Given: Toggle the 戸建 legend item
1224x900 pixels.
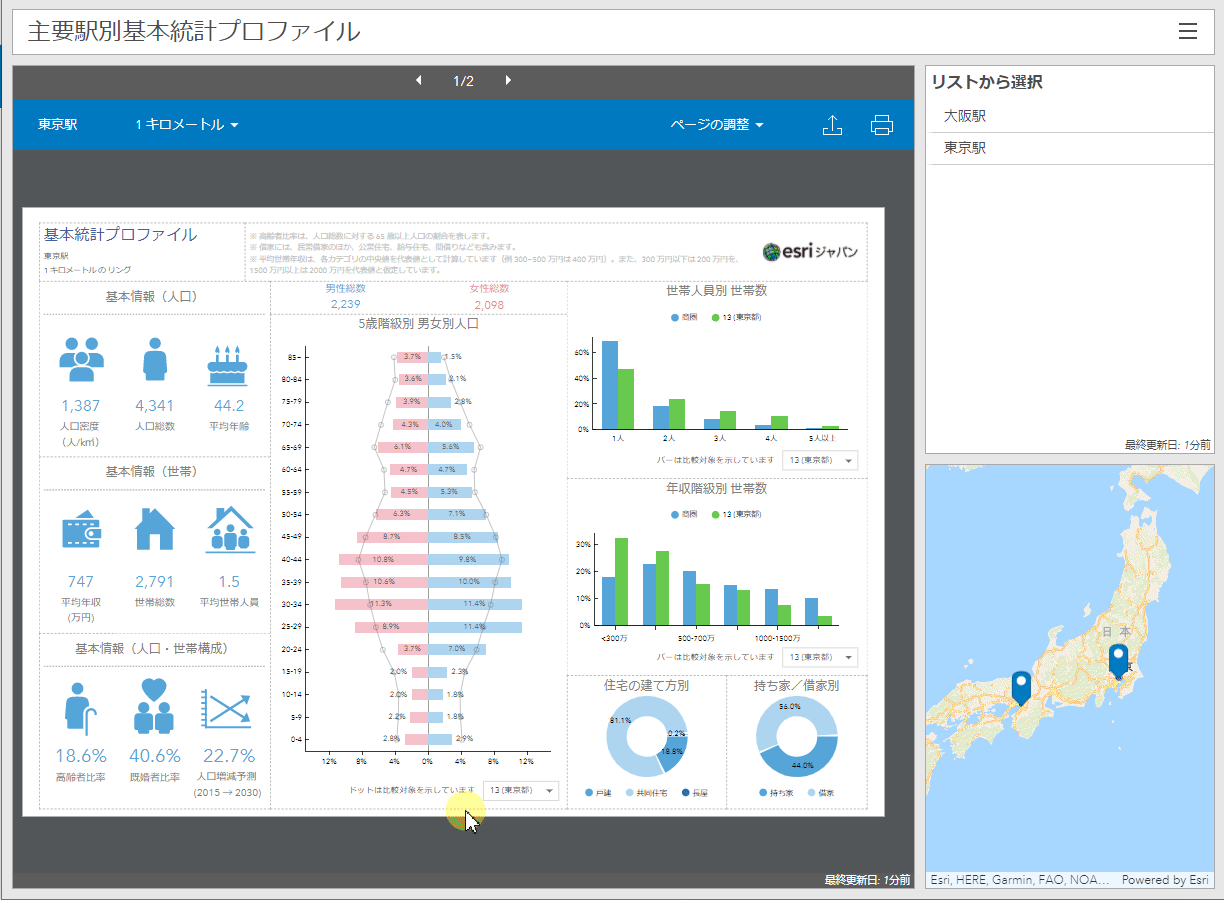Looking at the screenshot, I should (598, 793).
